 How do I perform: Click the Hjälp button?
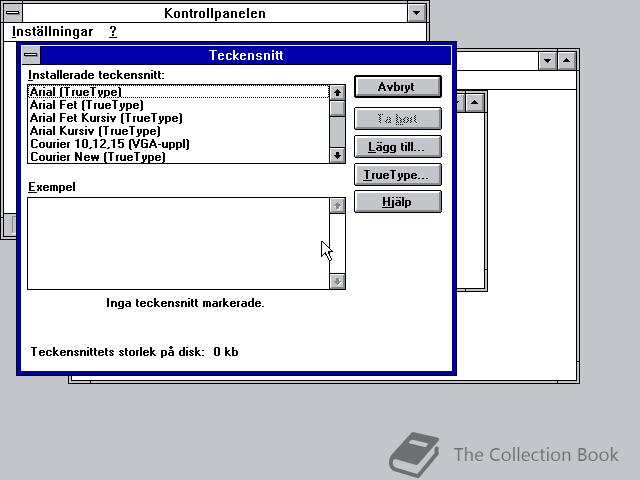point(398,202)
